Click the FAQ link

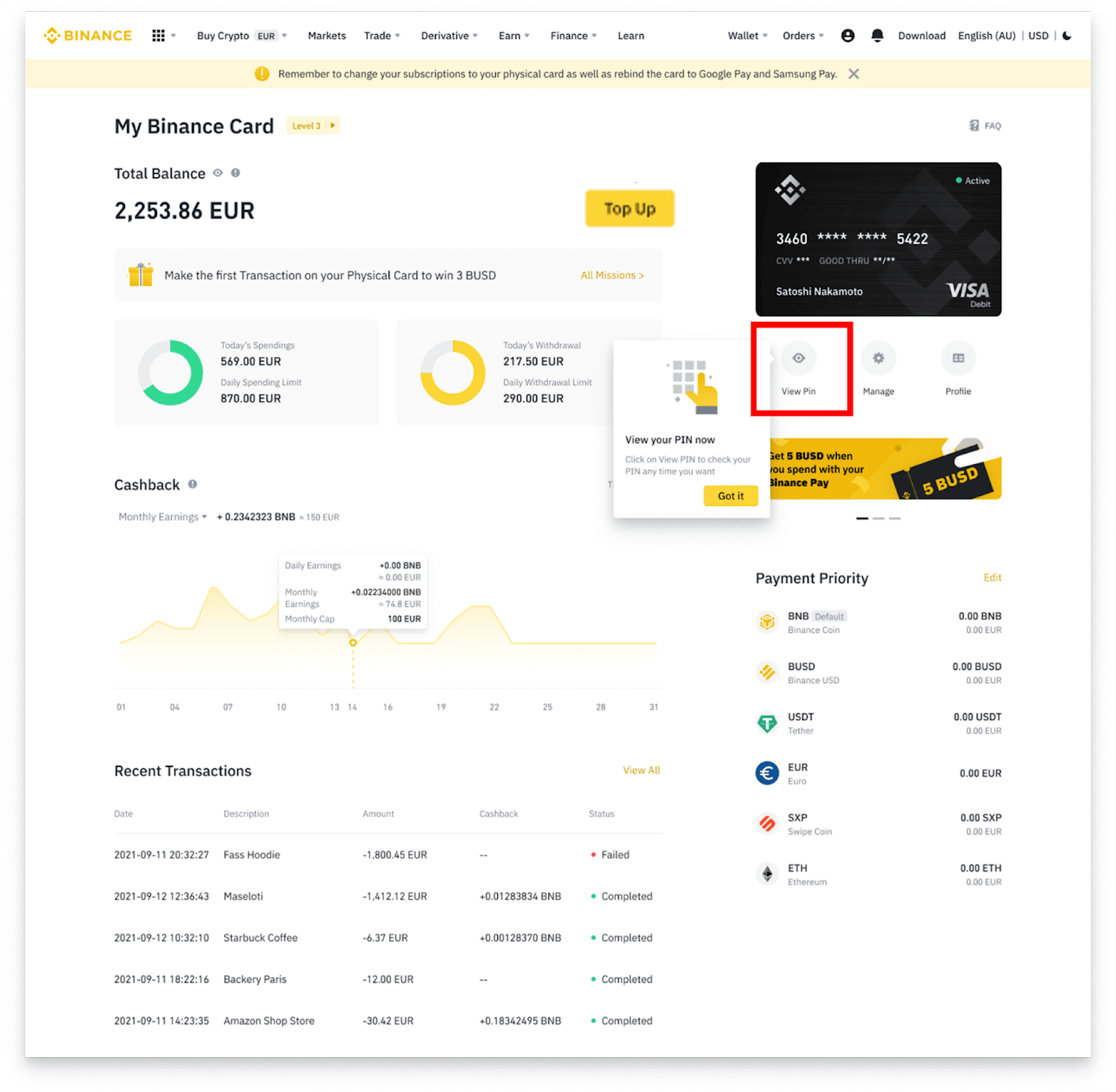(x=993, y=126)
